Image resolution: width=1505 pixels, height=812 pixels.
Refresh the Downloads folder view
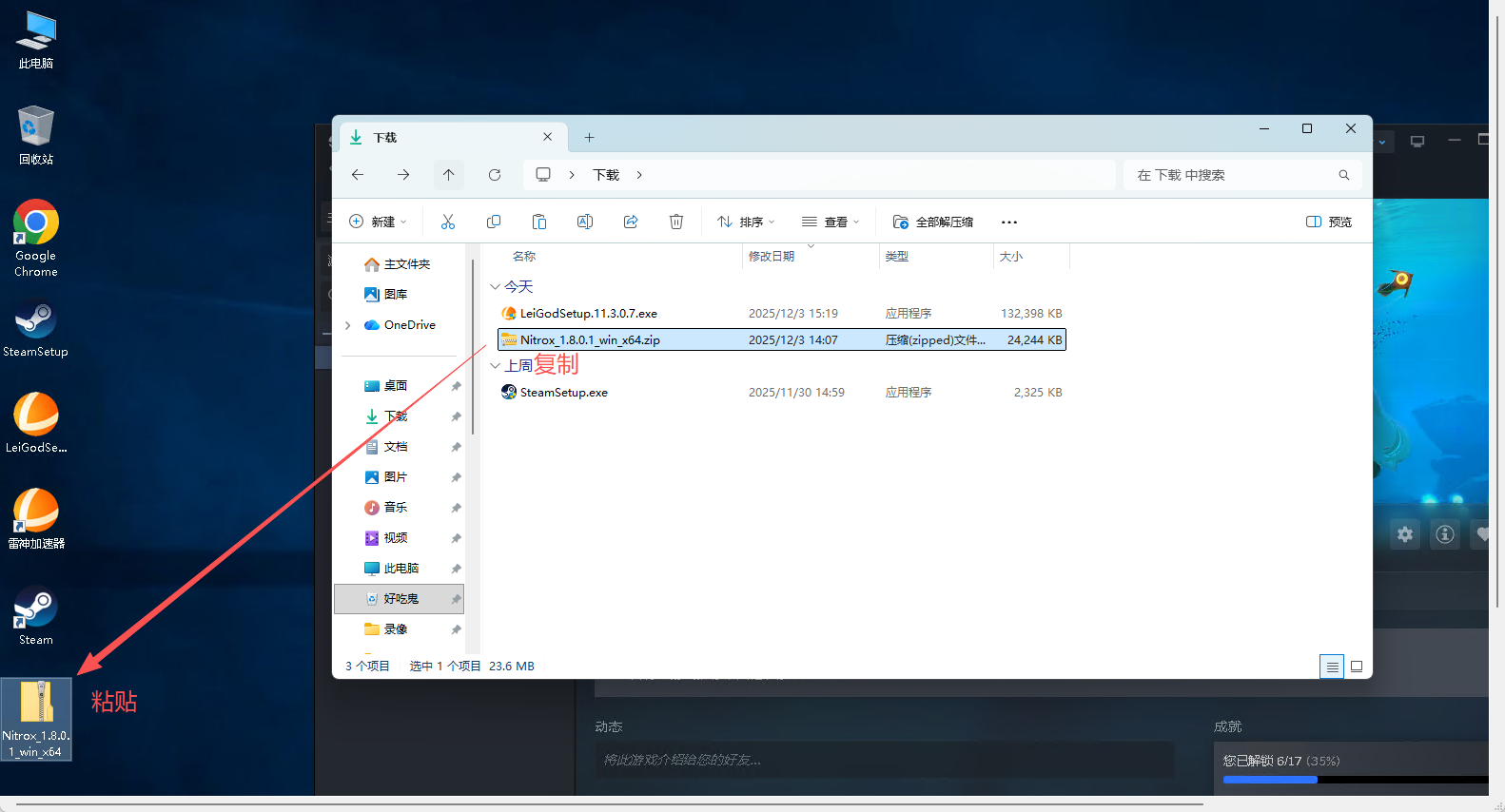pyautogui.click(x=495, y=175)
